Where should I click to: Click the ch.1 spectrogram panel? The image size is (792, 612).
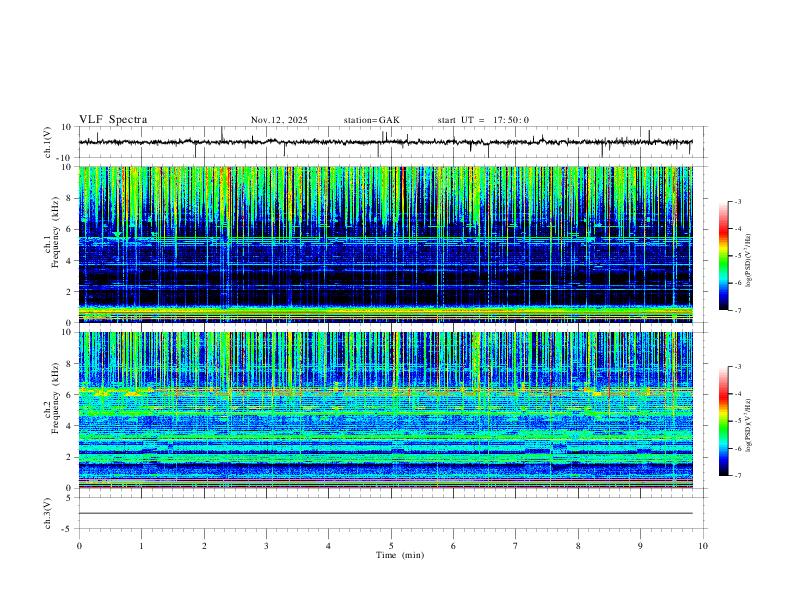click(385, 244)
